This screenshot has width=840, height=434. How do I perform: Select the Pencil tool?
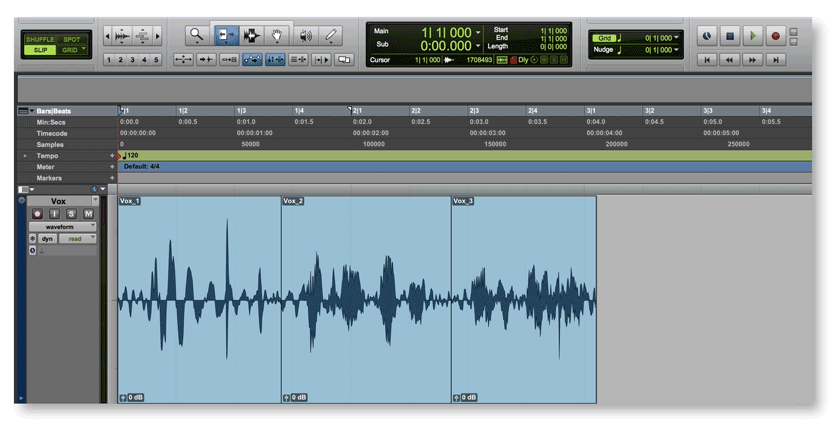click(x=332, y=35)
